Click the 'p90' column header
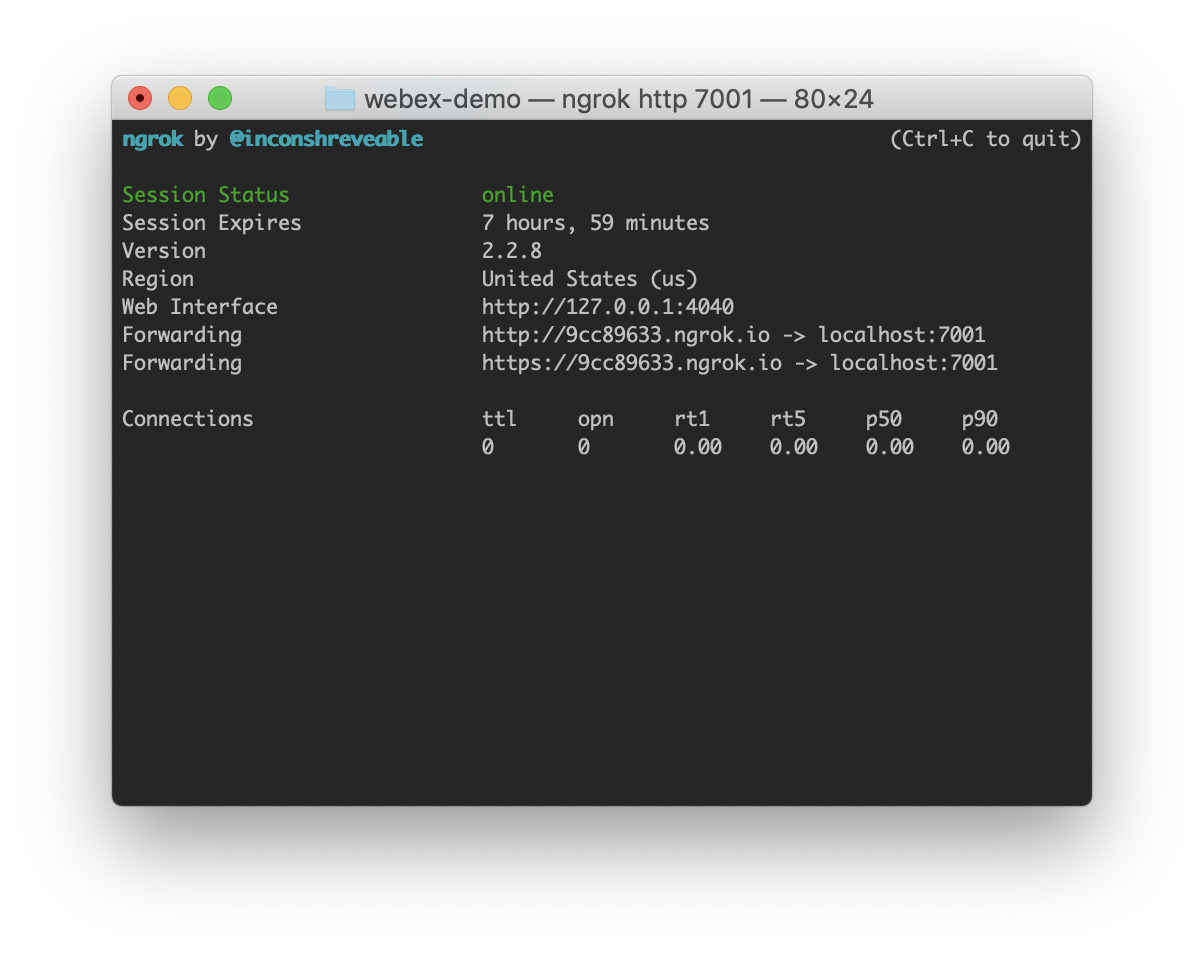Viewport: 1204px width, 954px height. click(980, 420)
